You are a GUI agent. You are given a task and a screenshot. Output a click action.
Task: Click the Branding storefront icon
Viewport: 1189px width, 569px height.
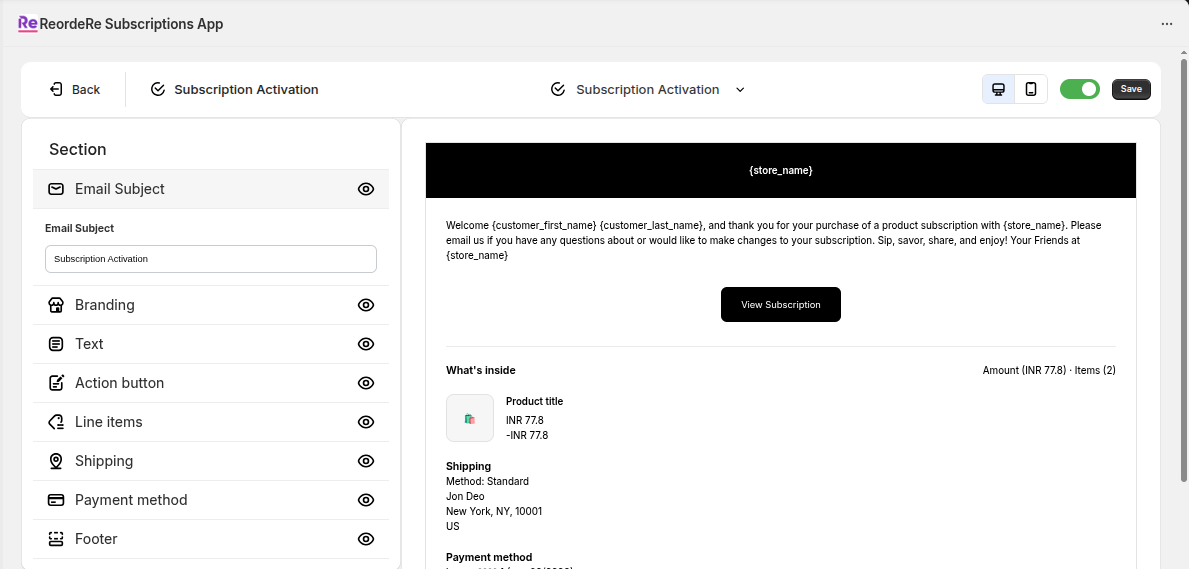pos(56,305)
